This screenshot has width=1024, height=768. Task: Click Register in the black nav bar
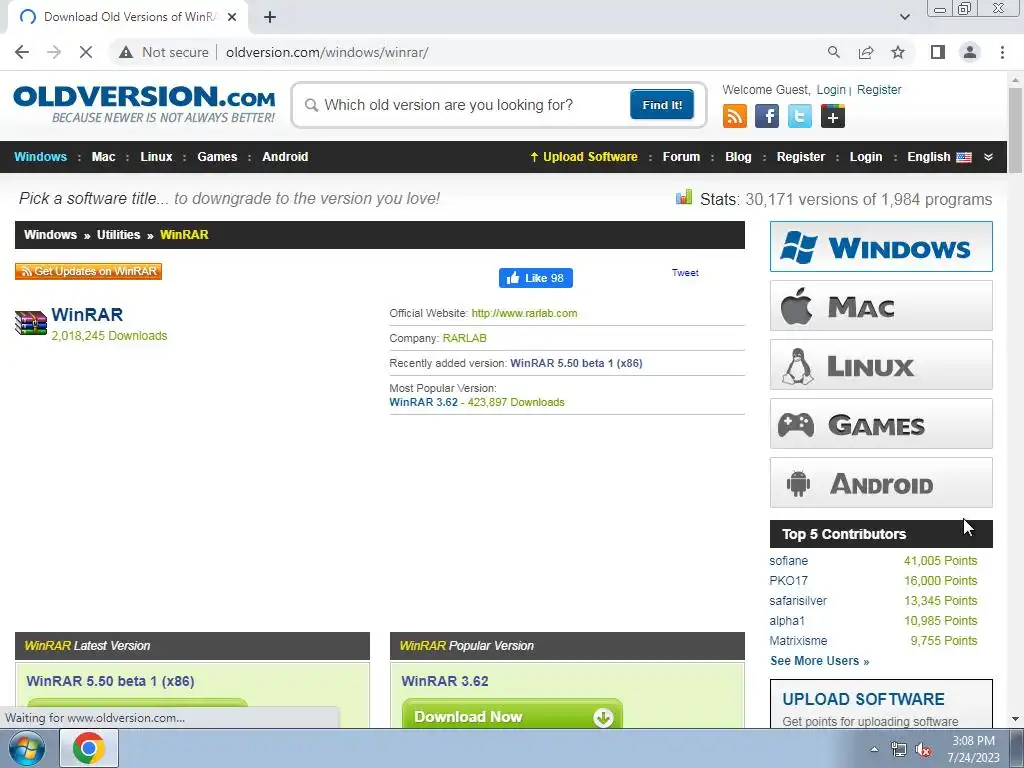[x=801, y=157]
